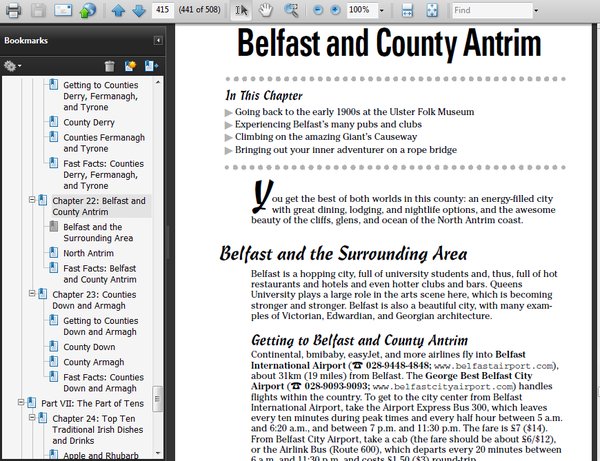Click the upload globe icon
Viewport: 600px width, 461px height.
pos(88,10)
